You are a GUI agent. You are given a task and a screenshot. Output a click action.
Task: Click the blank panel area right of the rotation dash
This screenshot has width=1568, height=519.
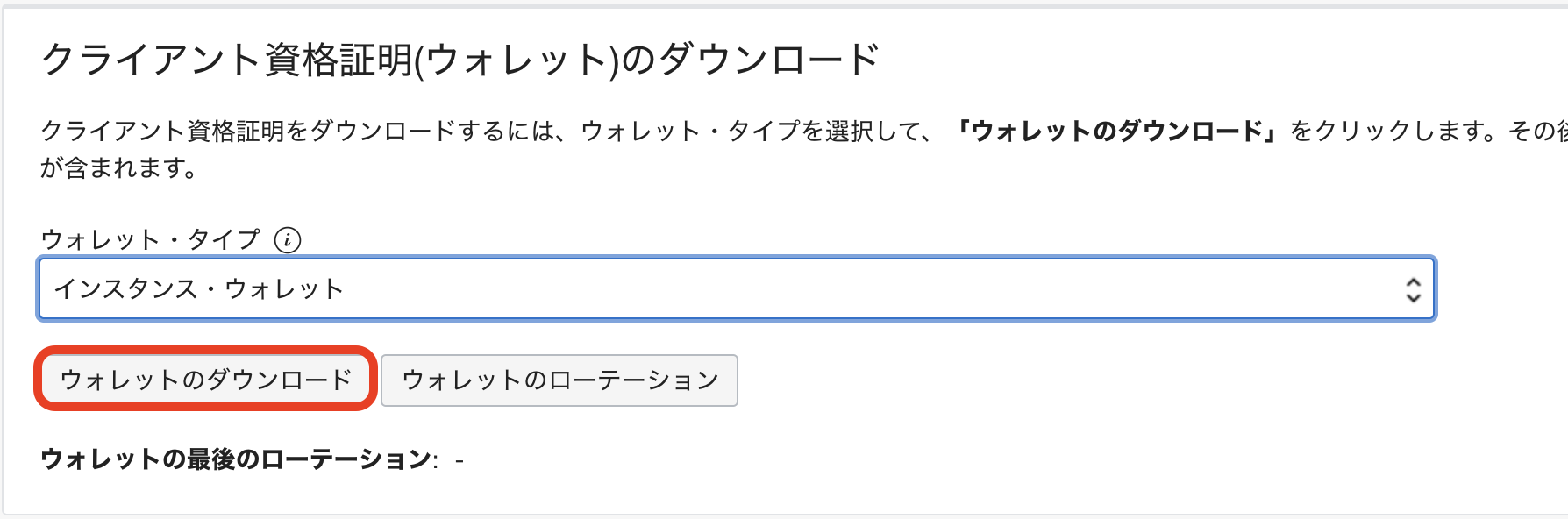pyautogui.click(x=965, y=459)
